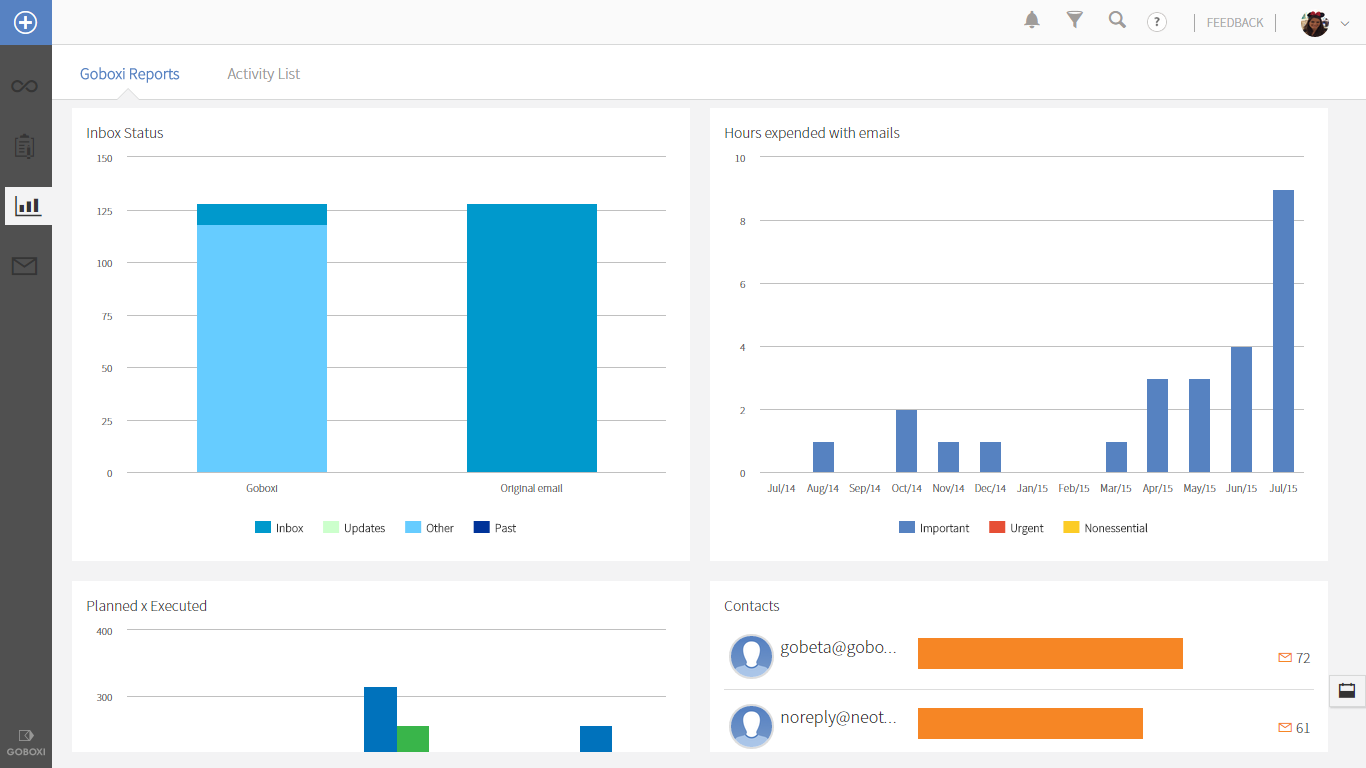Toggle the Inbox series in the legend
Screen dimensions: 1366x768
point(280,527)
